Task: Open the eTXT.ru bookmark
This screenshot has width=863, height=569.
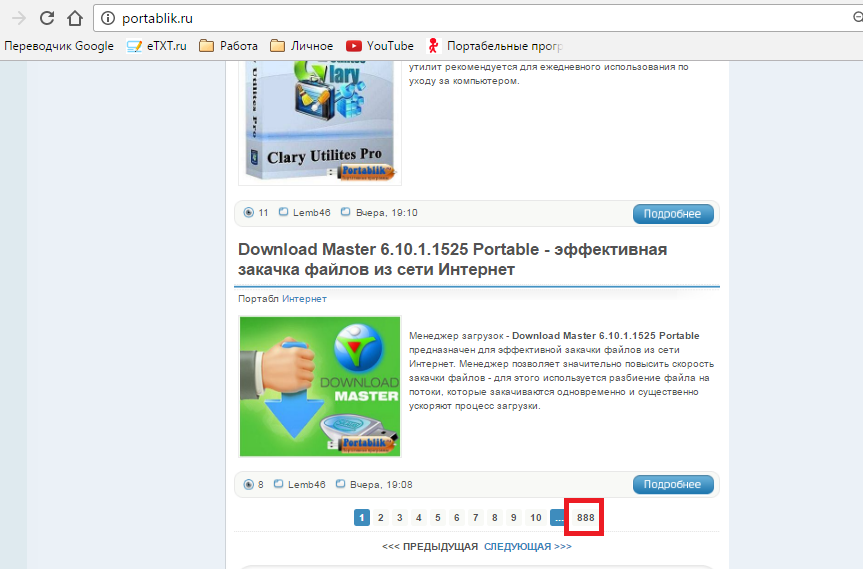Action: (x=157, y=46)
